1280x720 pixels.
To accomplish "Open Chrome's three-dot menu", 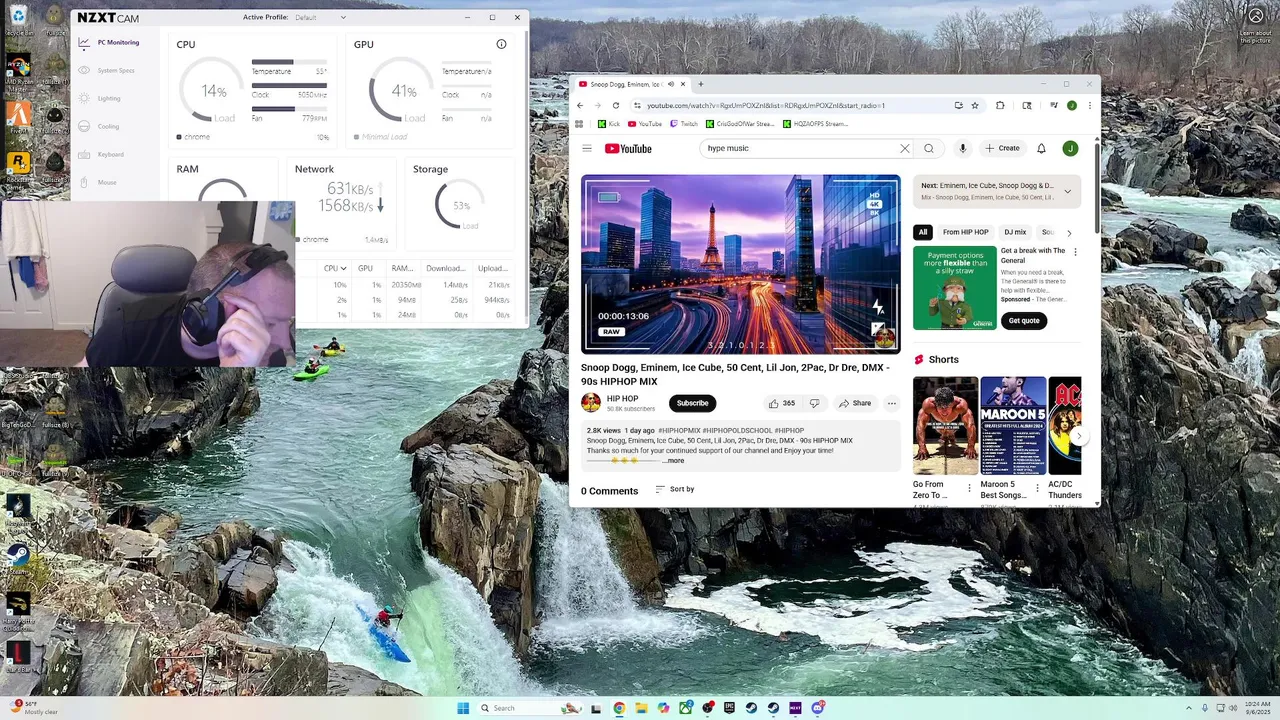I will (x=1090, y=105).
